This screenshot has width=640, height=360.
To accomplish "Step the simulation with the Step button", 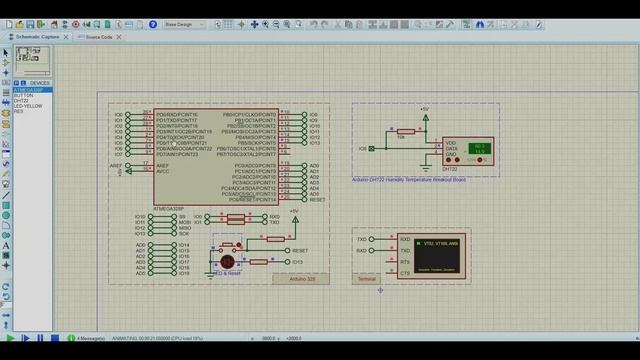I will pos(25,338).
